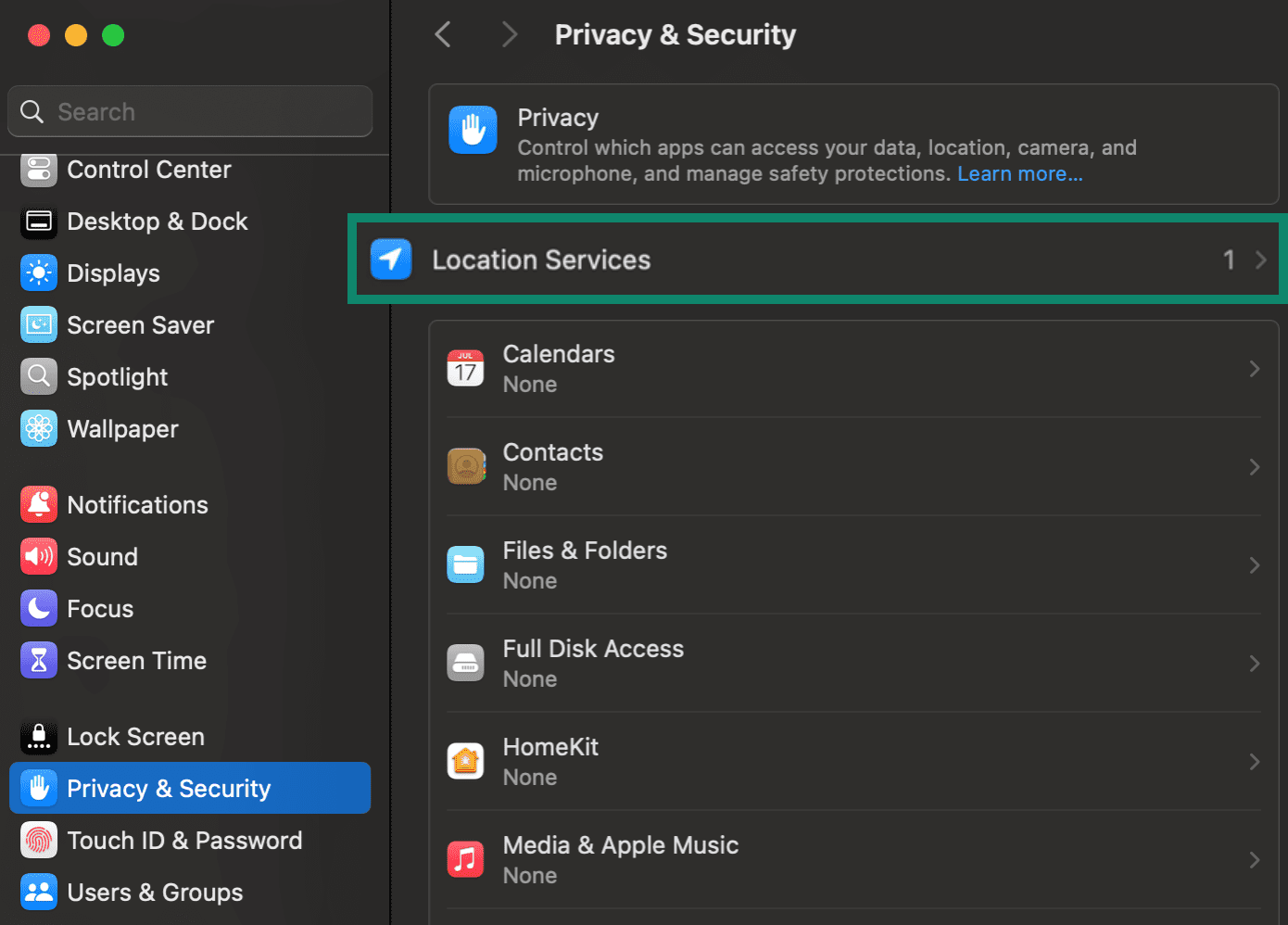
Task: Select the HomeKit home icon
Action: click(x=466, y=761)
